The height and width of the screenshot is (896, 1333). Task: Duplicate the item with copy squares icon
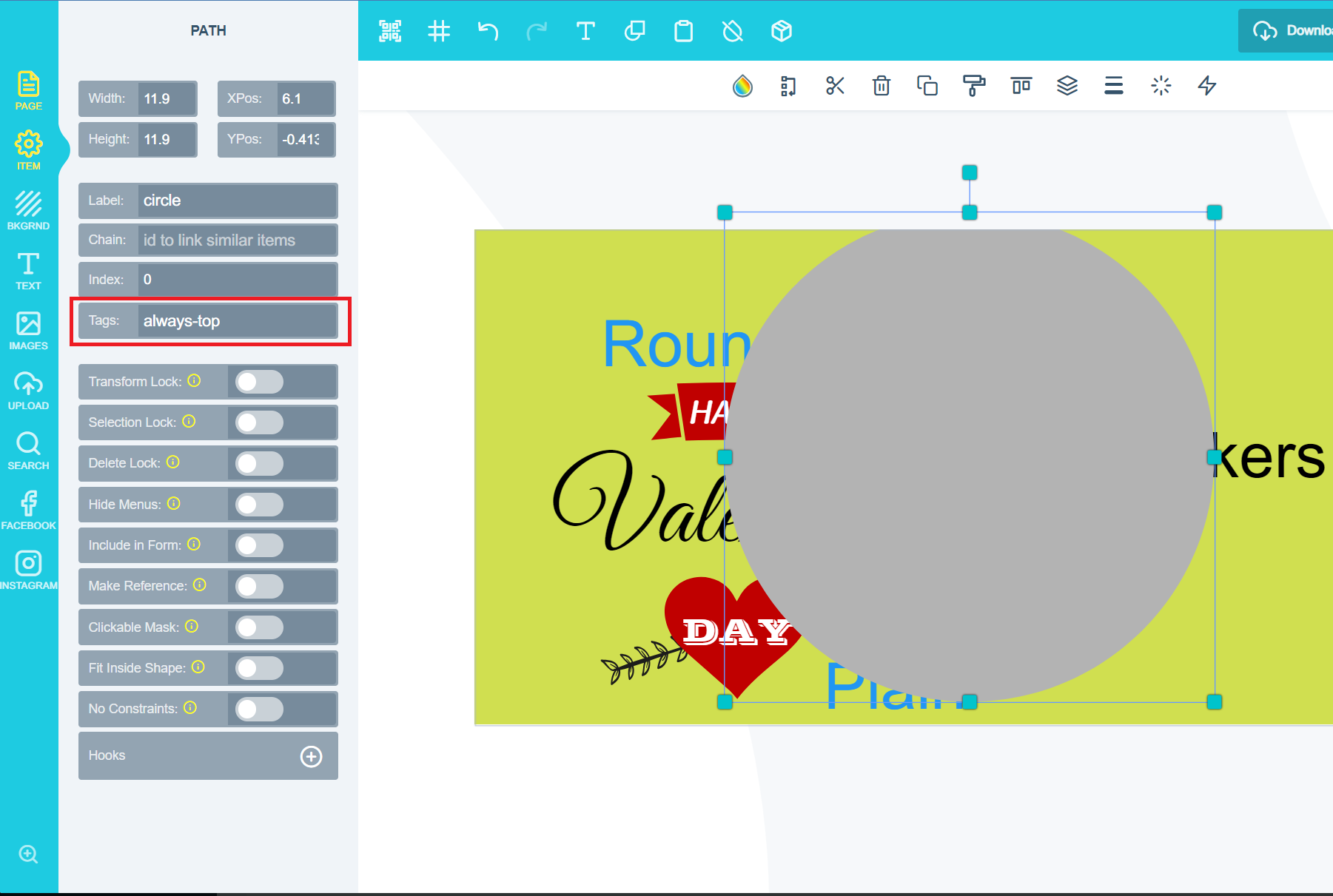pos(927,86)
